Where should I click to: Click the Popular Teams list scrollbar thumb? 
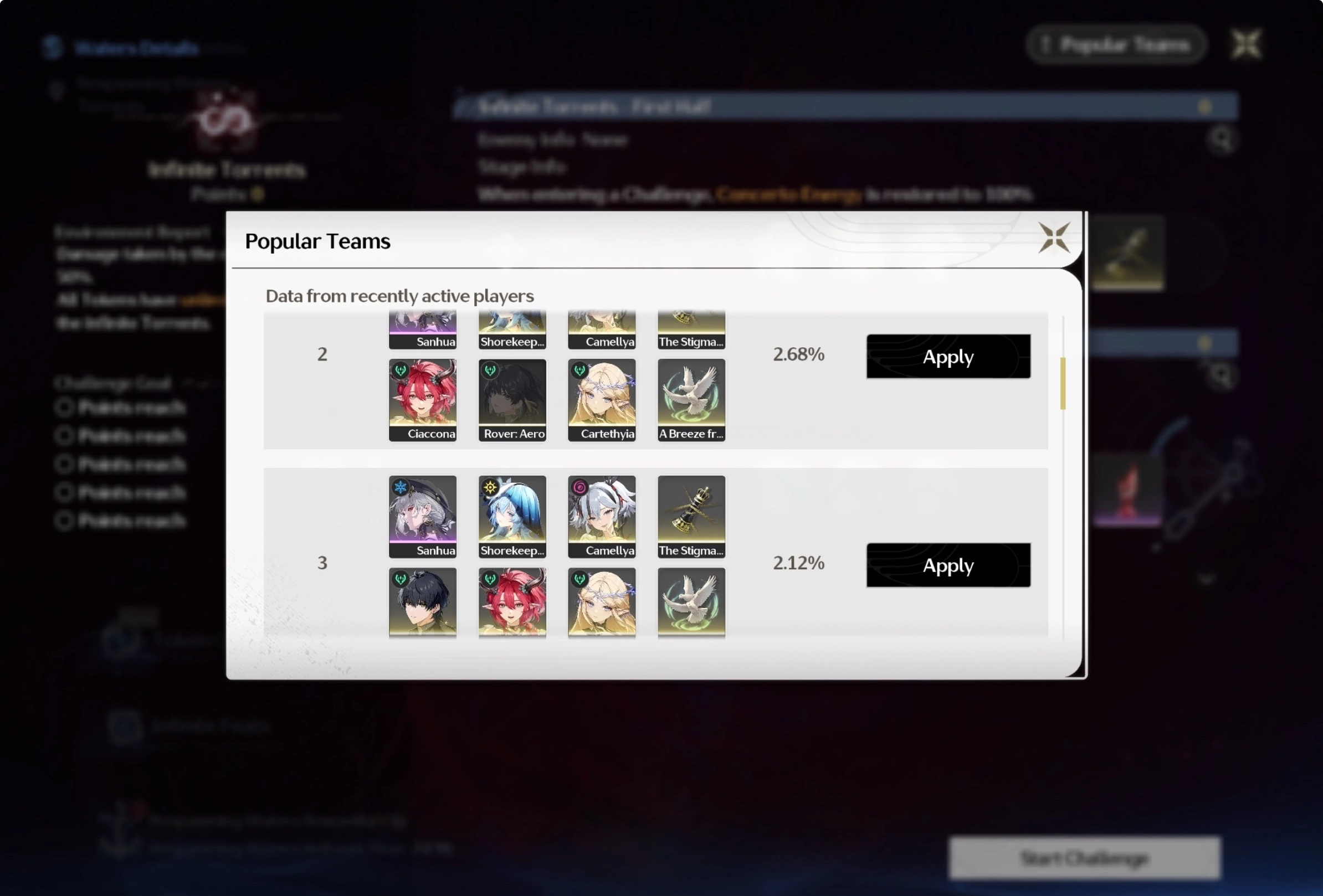click(1062, 383)
